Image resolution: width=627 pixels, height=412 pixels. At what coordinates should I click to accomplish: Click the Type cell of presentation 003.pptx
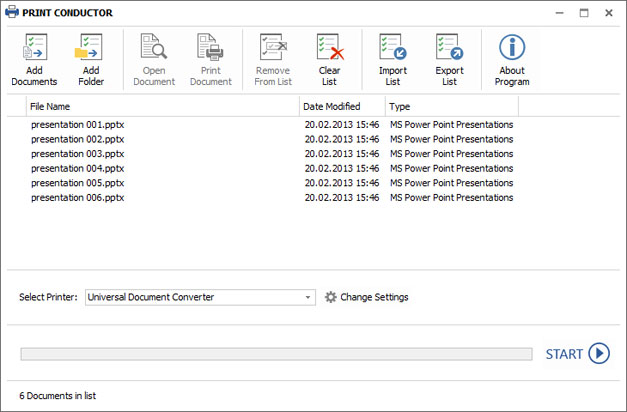451,154
